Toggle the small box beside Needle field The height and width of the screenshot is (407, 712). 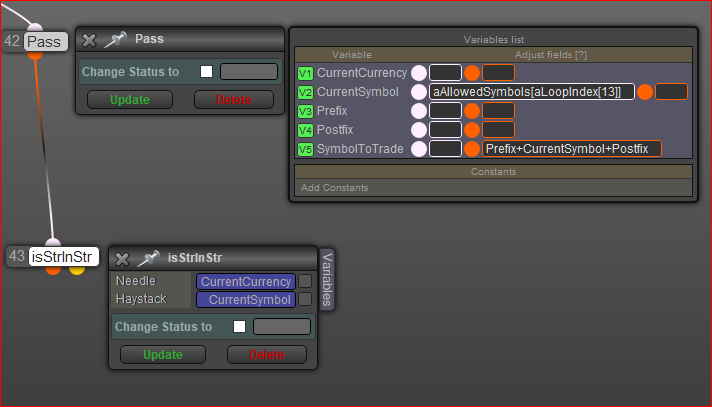click(305, 281)
